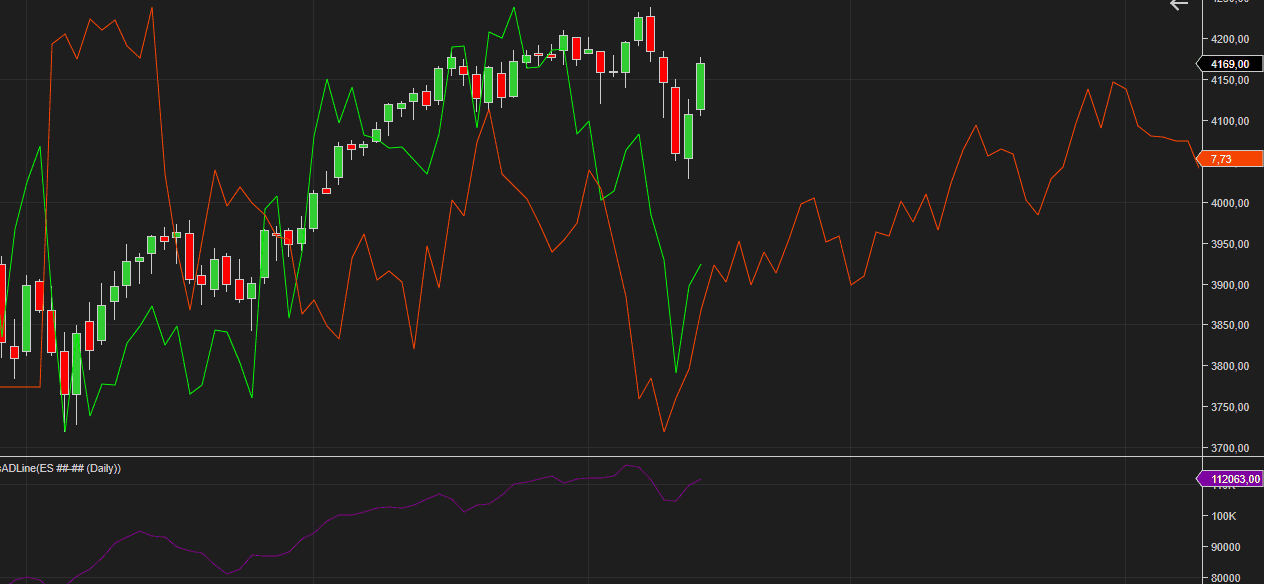Click the 4100,00 price axis label
This screenshot has width=1264, height=584.
point(1230,121)
